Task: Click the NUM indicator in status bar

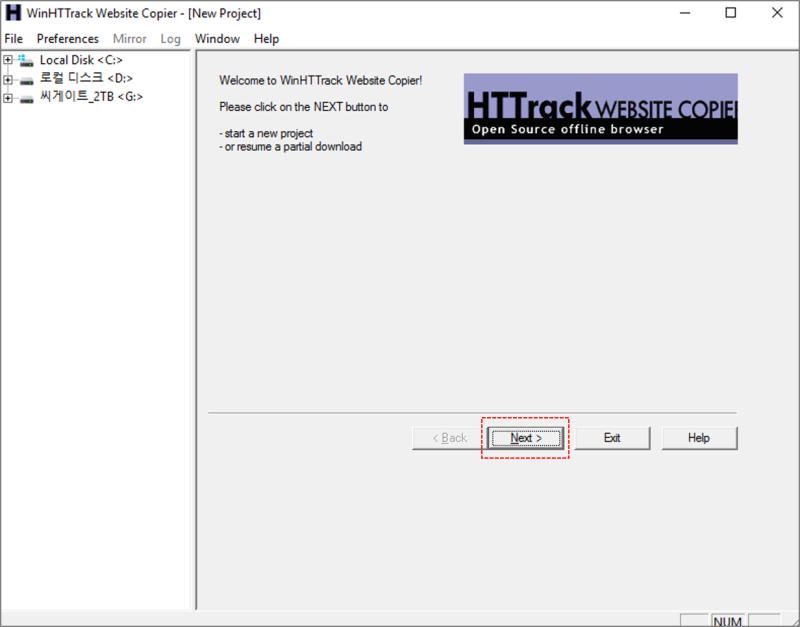Action: coord(728,621)
